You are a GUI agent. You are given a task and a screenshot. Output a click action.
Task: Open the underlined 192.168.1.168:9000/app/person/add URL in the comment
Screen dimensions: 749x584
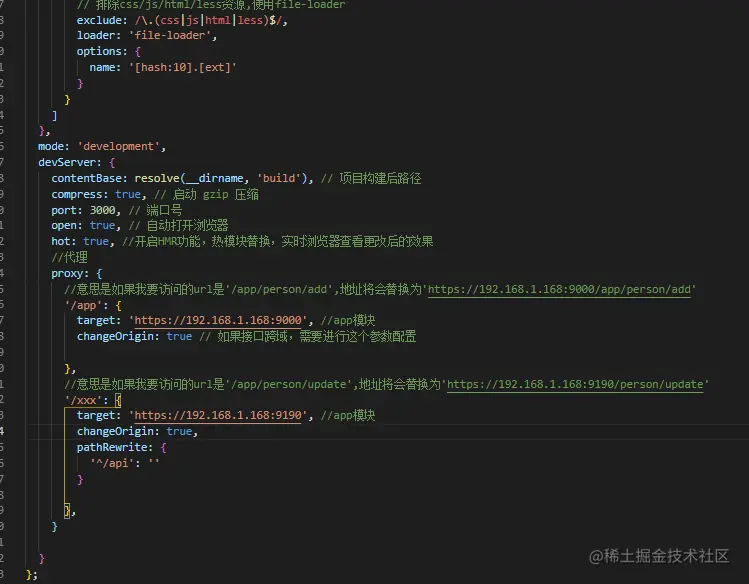[559, 289]
